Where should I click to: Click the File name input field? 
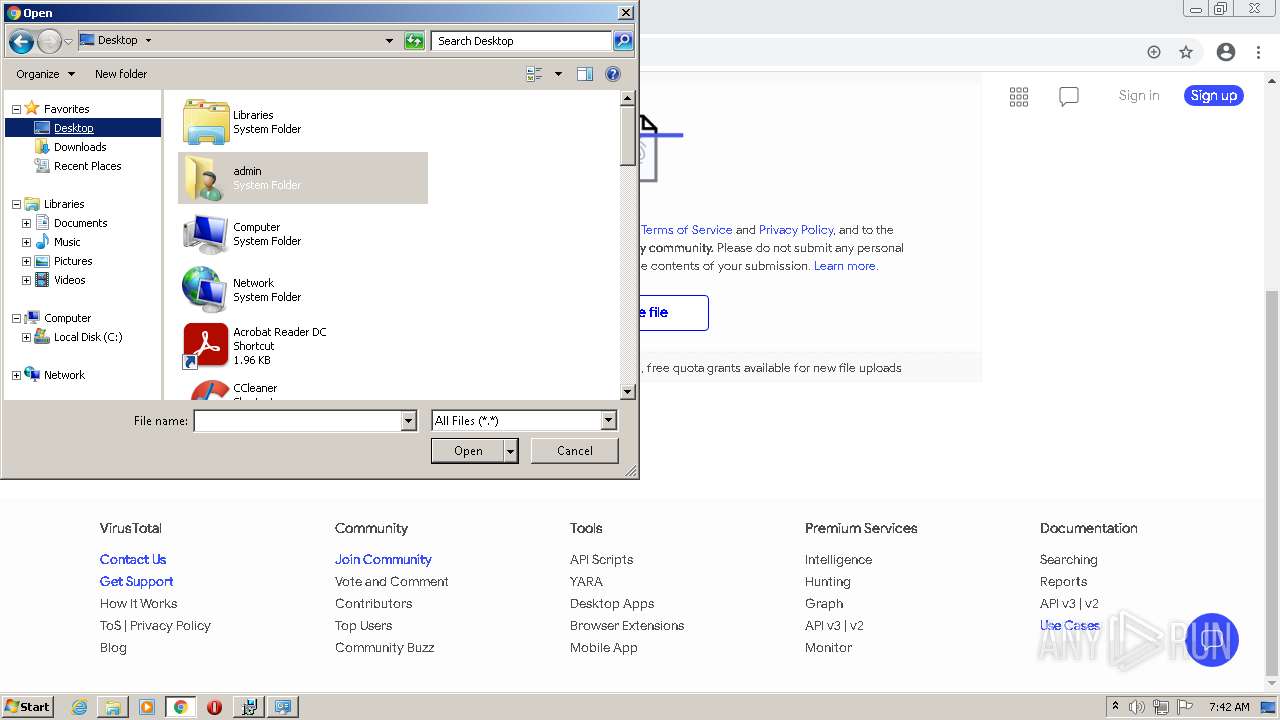click(x=297, y=421)
